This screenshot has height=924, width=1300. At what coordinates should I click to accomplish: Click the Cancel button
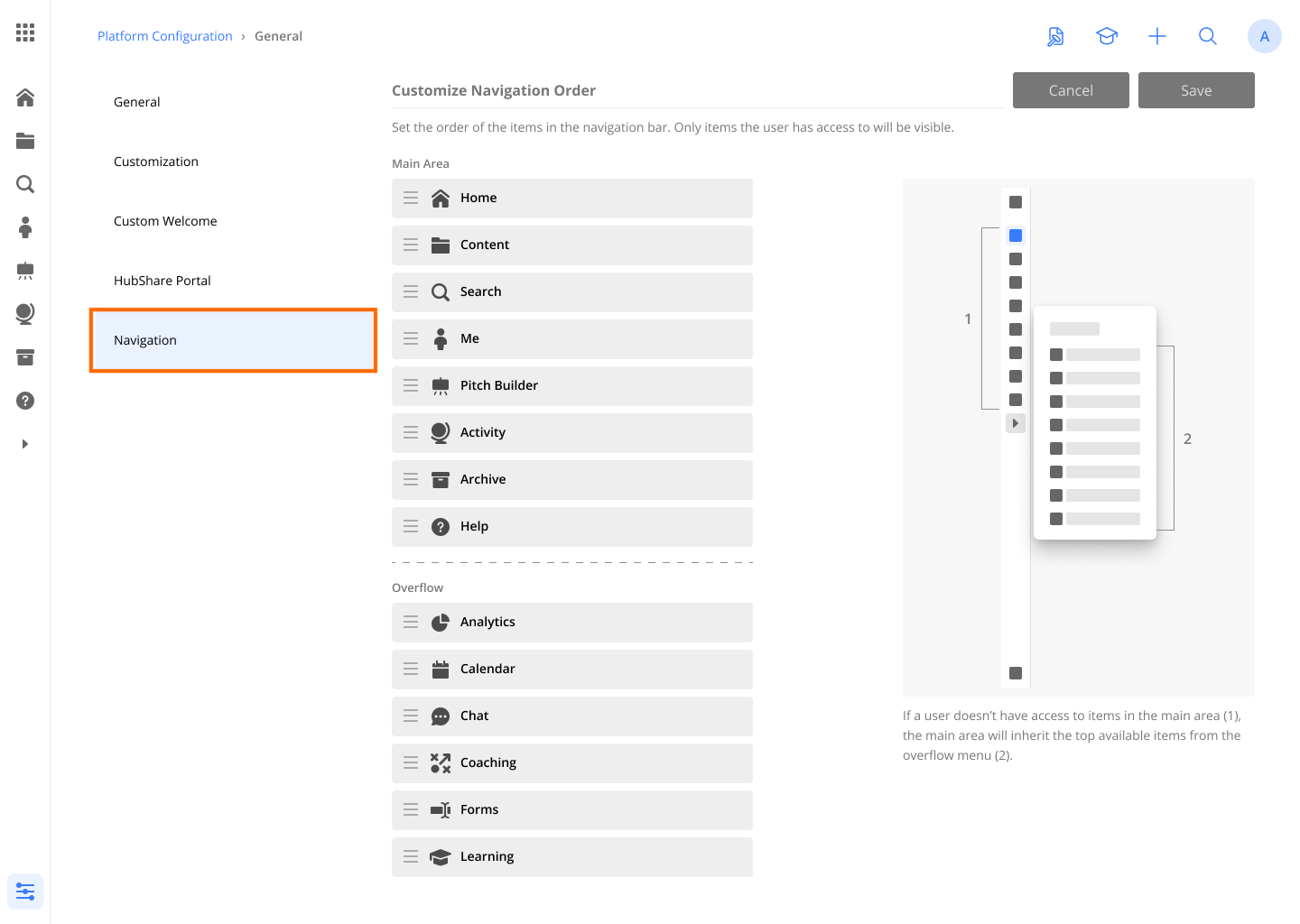click(x=1071, y=90)
